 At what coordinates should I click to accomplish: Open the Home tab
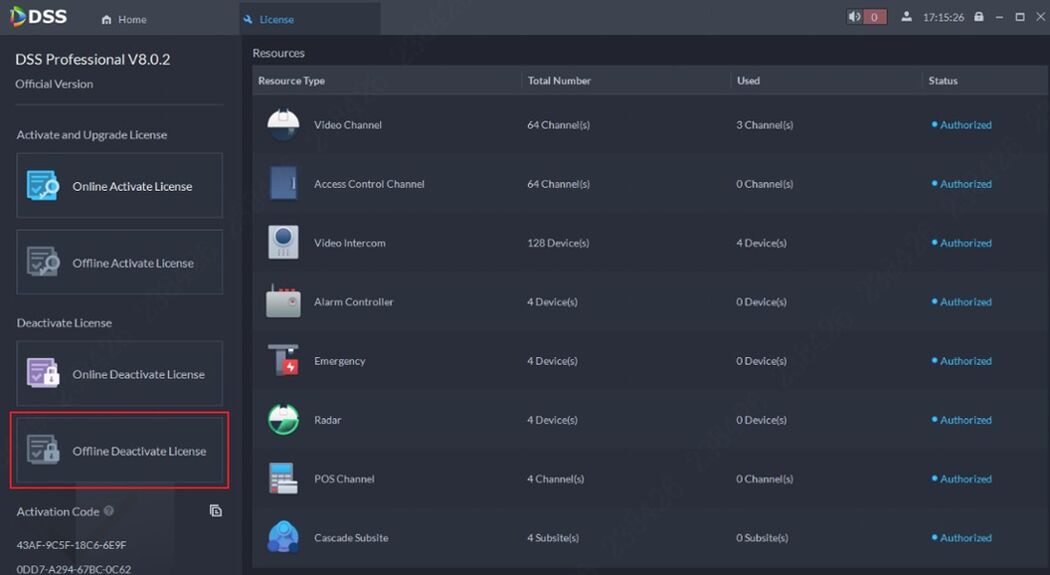124,19
